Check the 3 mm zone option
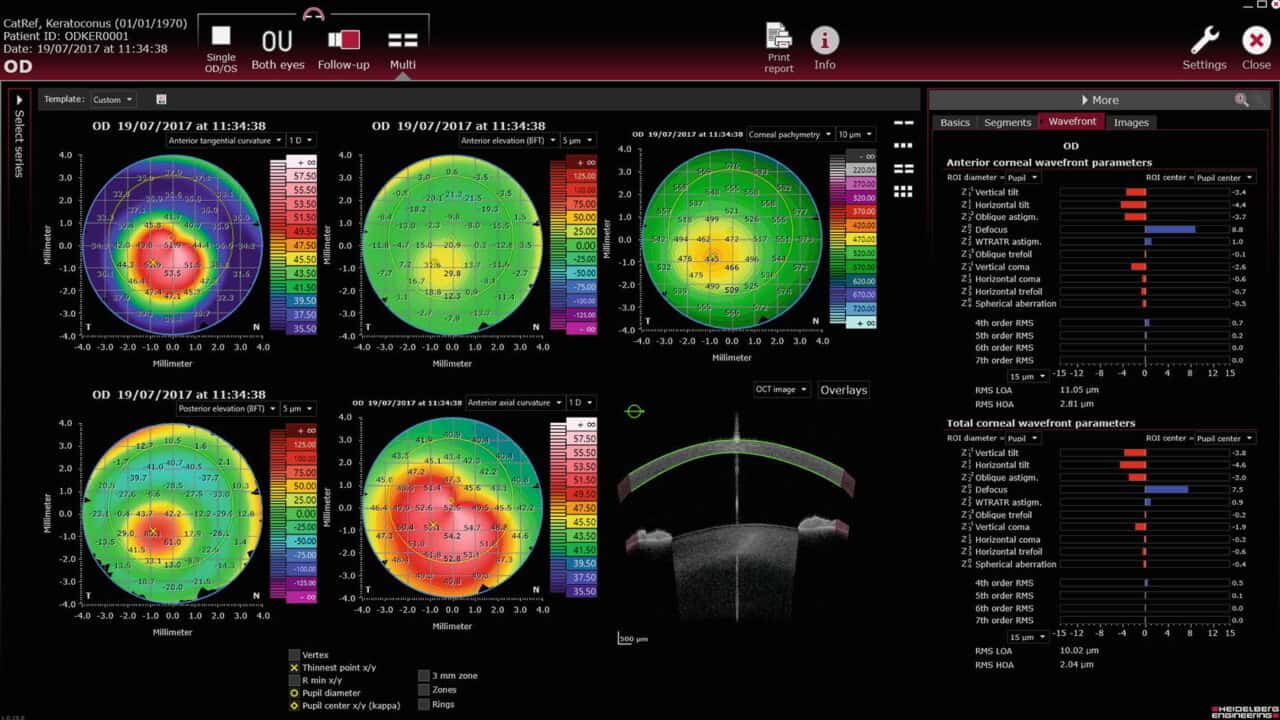The height and width of the screenshot is (720, 1280). pos(424,675)
